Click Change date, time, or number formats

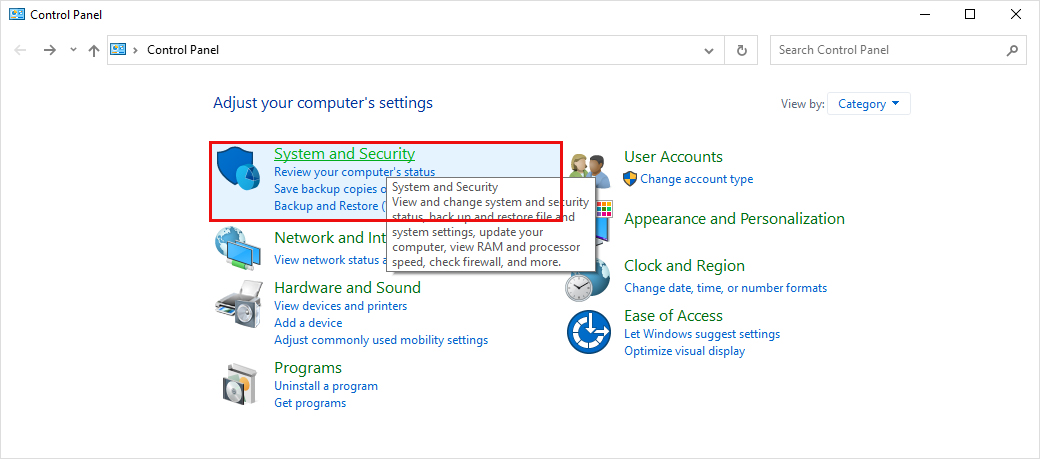726,288
